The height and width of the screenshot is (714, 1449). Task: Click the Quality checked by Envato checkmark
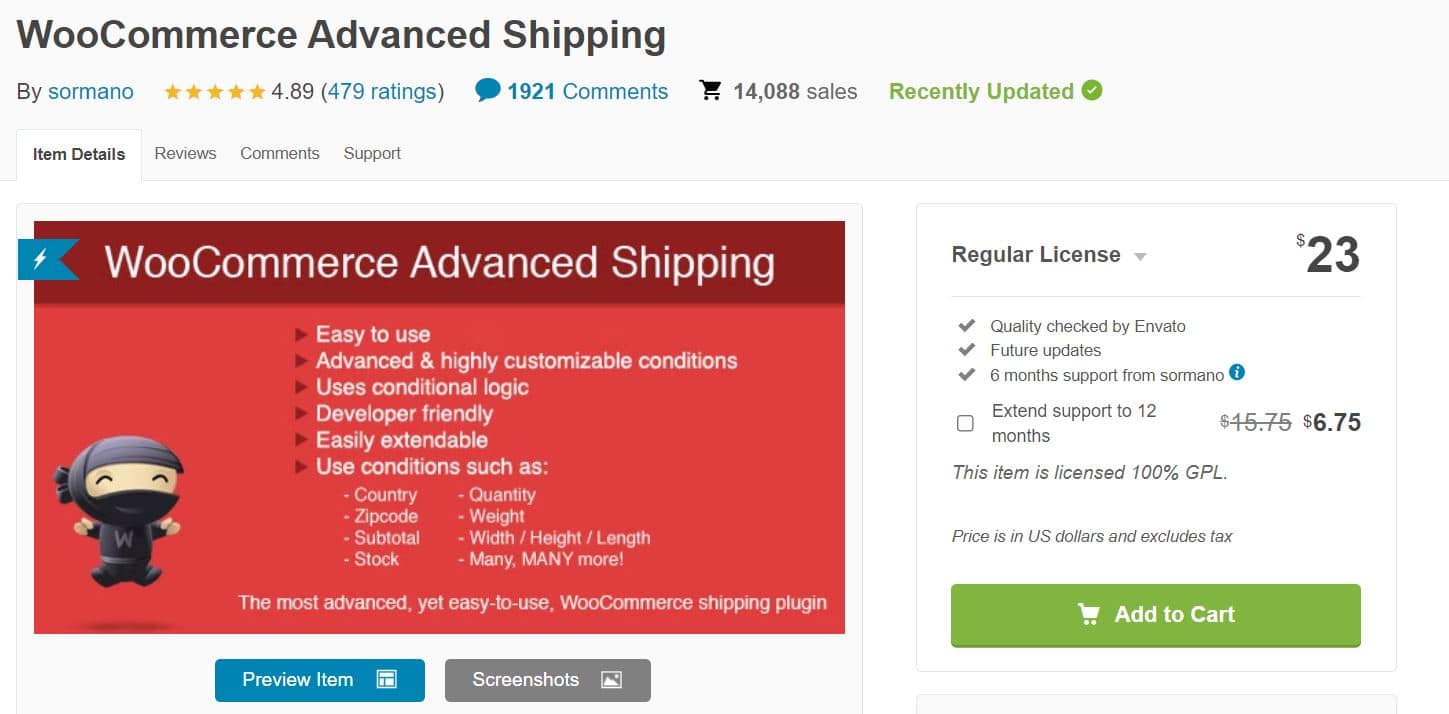click(x=966, y=324)
